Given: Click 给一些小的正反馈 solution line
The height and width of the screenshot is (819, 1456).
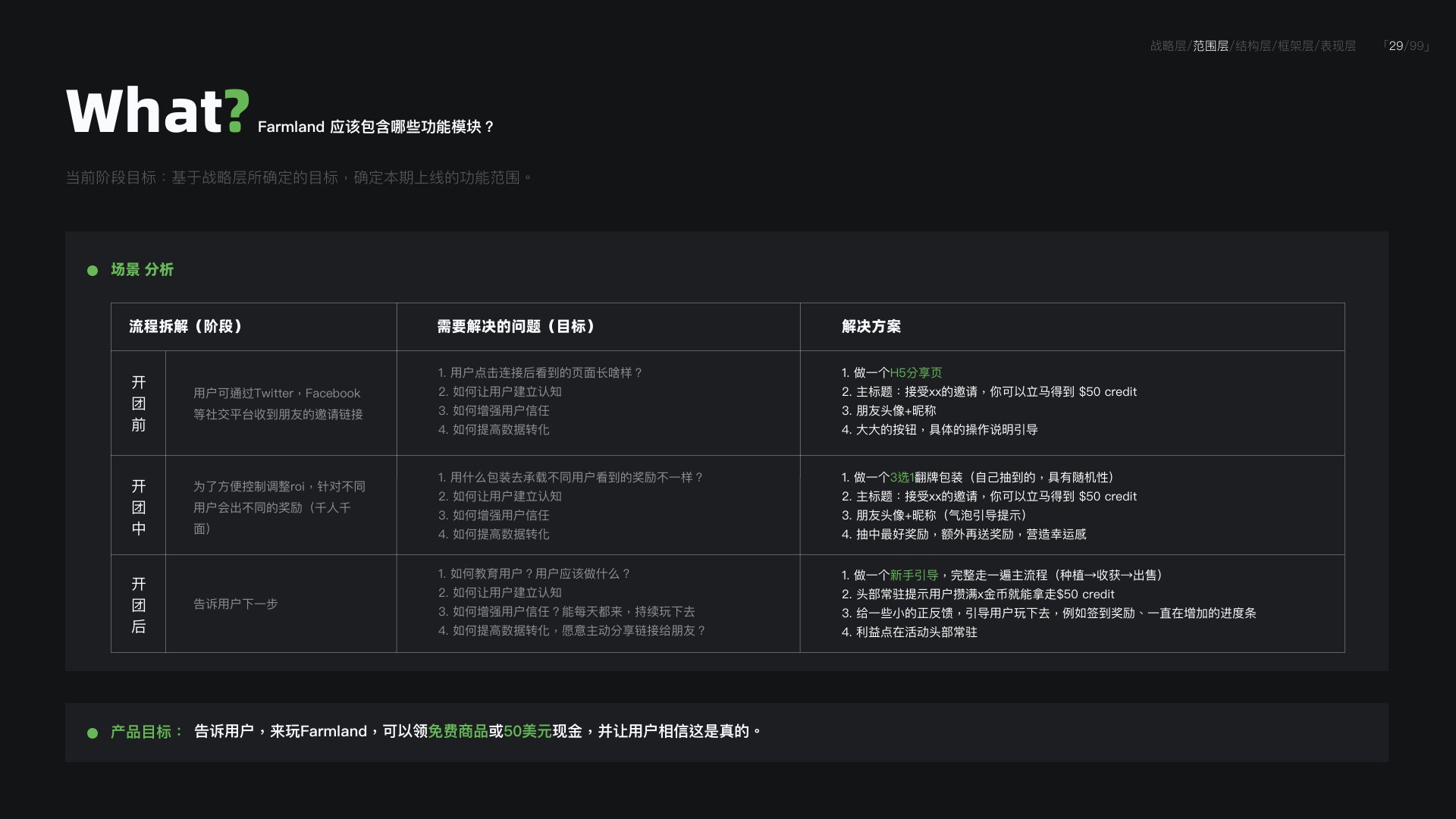Looking at the screenshot, I should click(x=1049, y=613).
